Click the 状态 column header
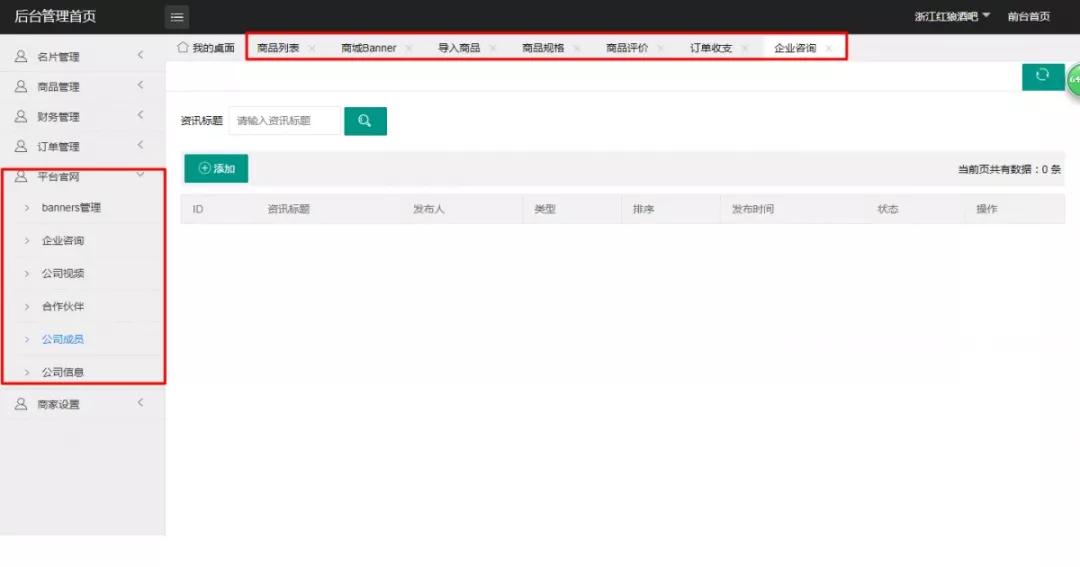This screenshot has width=1080, height=567. 888,209
